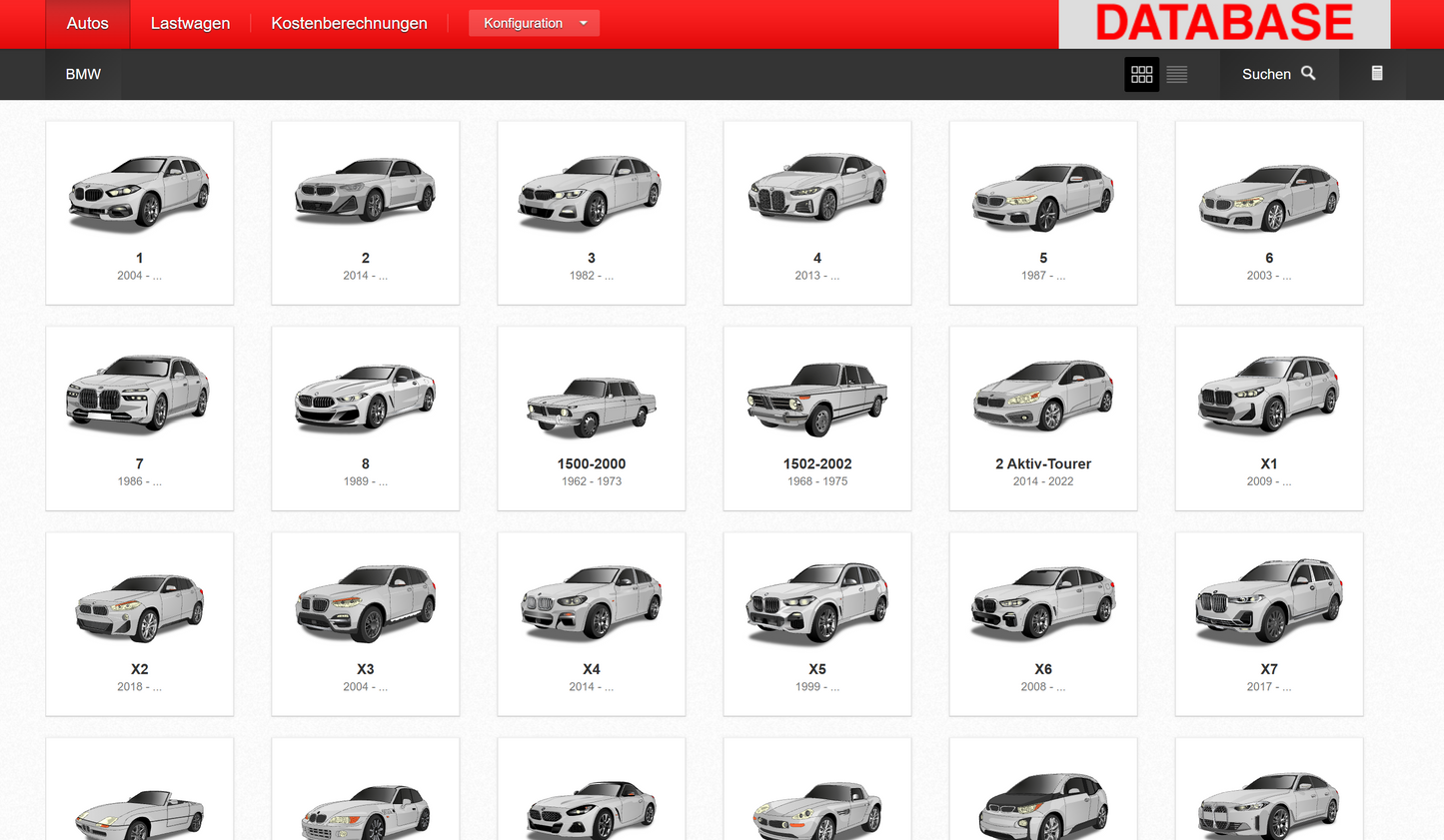Viewport: 1444px width, 840px height.
Task: Switch to grid tile view
Action: (1141, 74)
